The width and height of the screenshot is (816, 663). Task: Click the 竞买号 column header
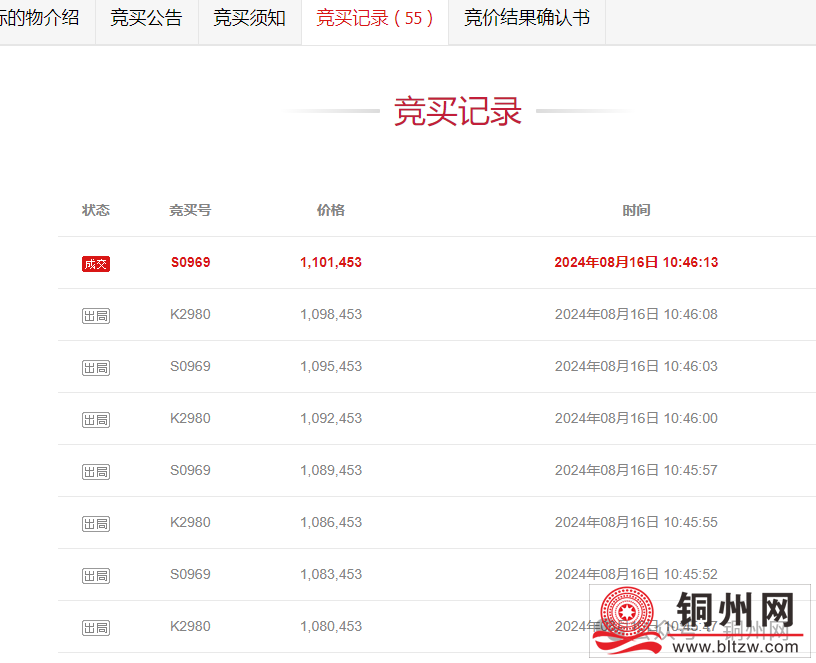[x=190, y=210]
